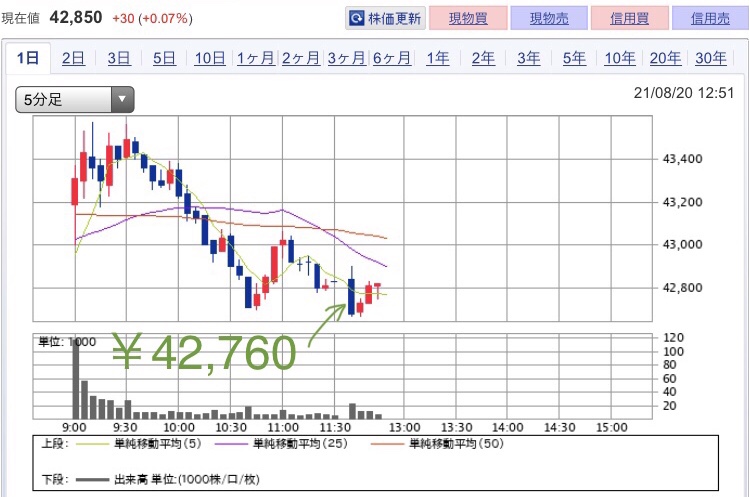Click the 株価更新 refresh button

click(x=385, y=18)
